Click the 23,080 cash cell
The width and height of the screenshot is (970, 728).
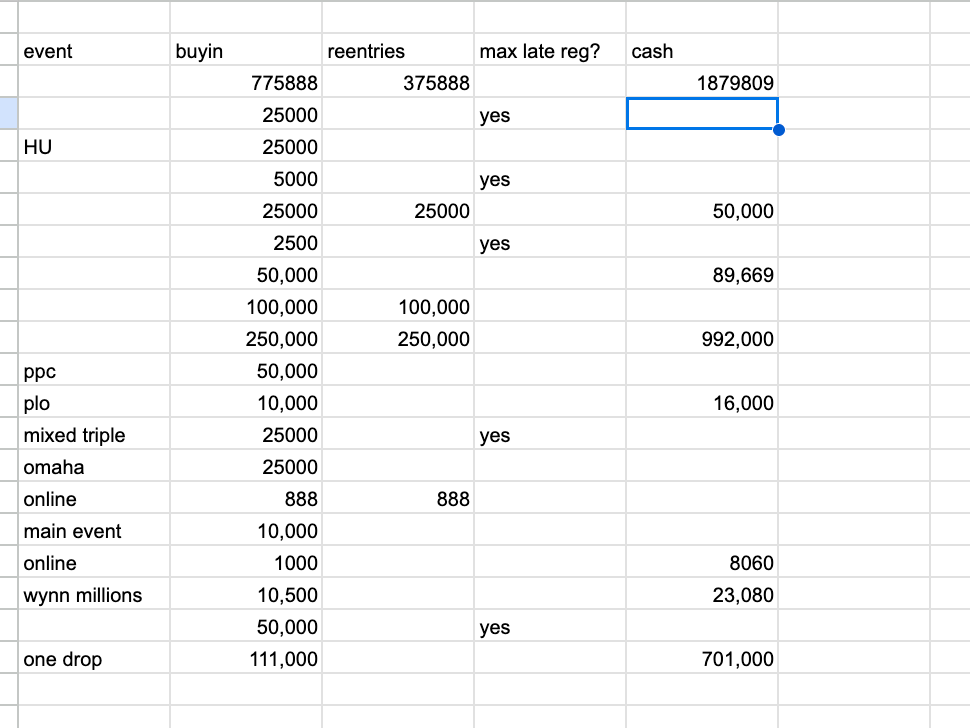pyautogui.click(x=702, y=594)
